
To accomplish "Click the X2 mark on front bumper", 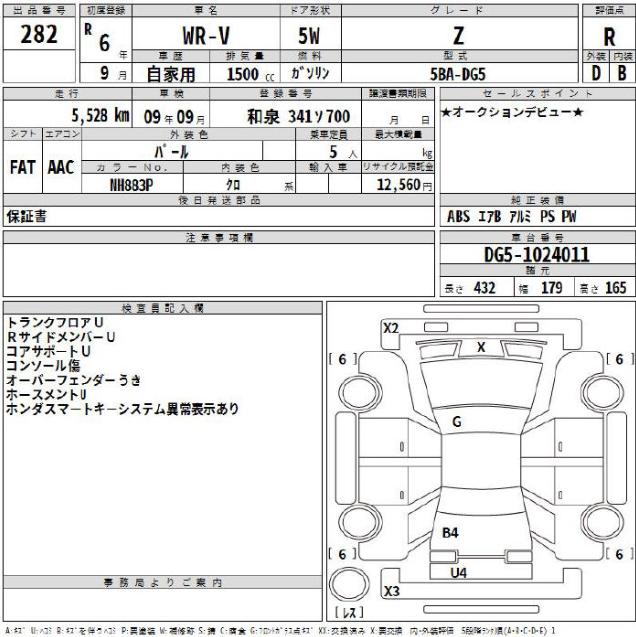I will point(391,328).
